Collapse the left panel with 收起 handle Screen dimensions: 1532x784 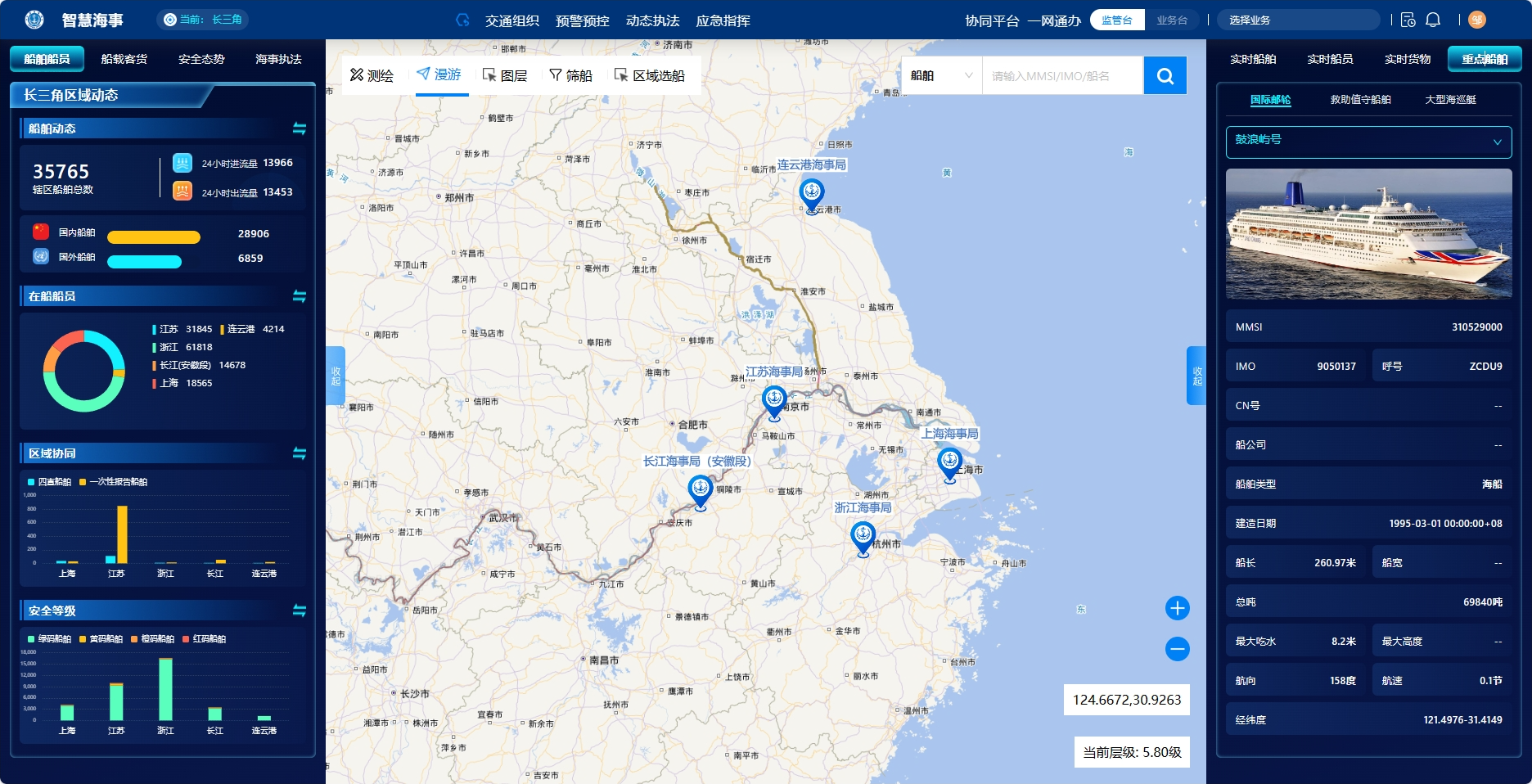[x=336, y=376]
